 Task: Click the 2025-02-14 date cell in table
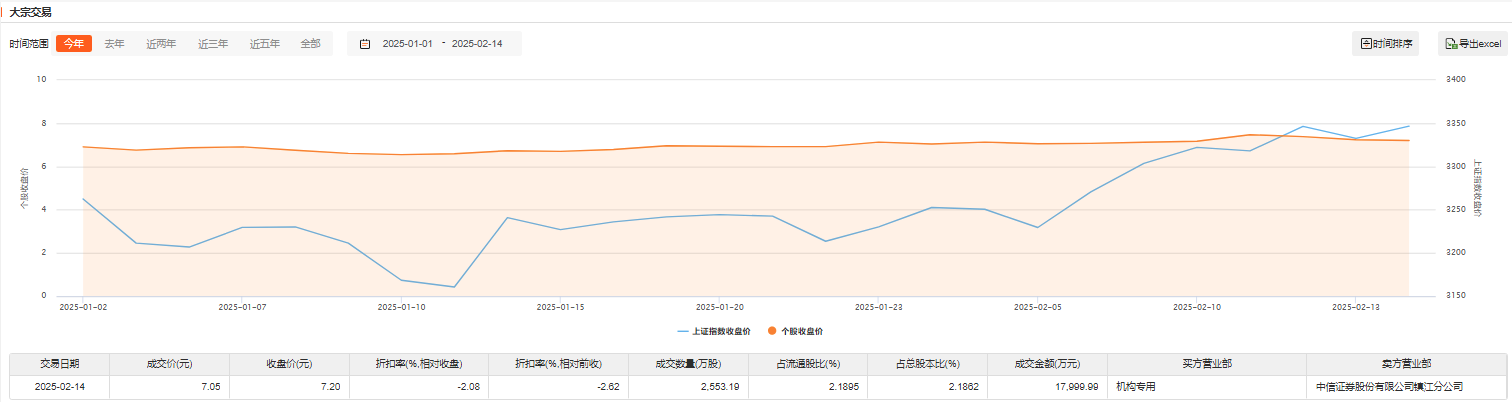tap(59, 386)
